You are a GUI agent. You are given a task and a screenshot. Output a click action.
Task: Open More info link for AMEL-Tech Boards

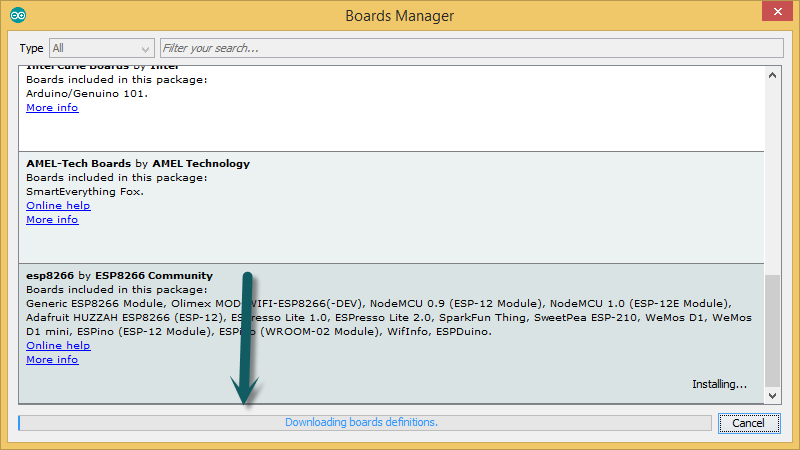click(x=52, y=219)
